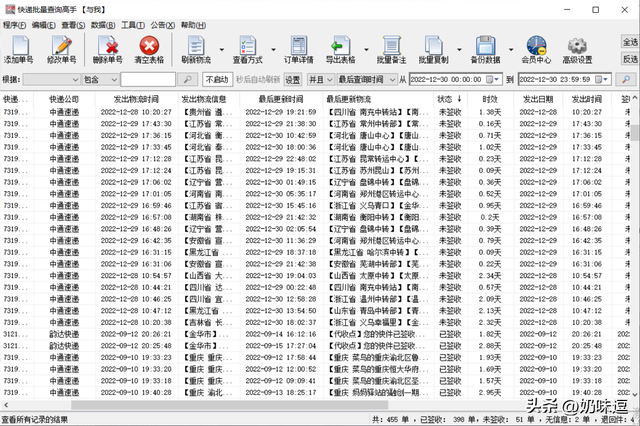Open the 程序(F) menu
Screen dimensions: 640x426
tap(14, 25)
